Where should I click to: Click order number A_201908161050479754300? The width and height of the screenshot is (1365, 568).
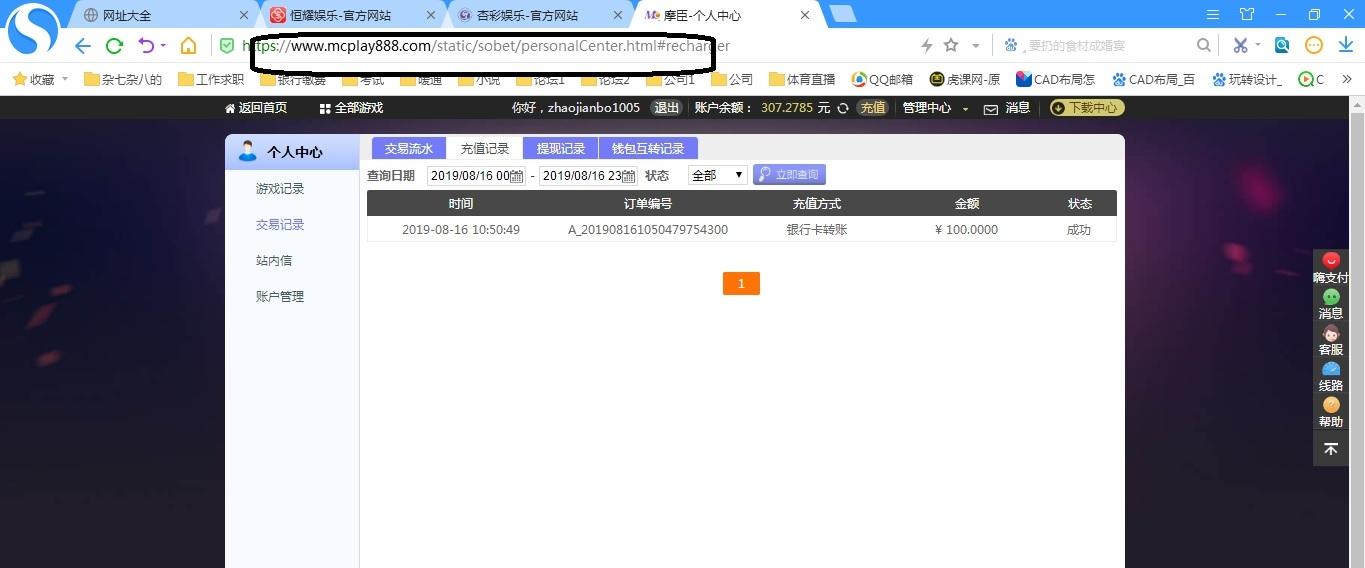point(648,230)
